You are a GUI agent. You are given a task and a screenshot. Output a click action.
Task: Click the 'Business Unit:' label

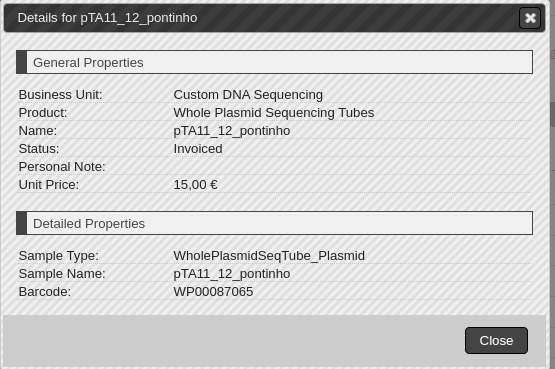[x=60, y=94]
